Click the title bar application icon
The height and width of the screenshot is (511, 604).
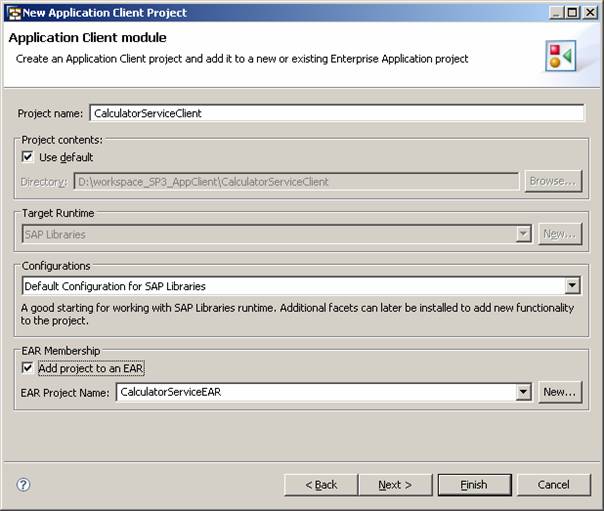click(x=13, y=12)
